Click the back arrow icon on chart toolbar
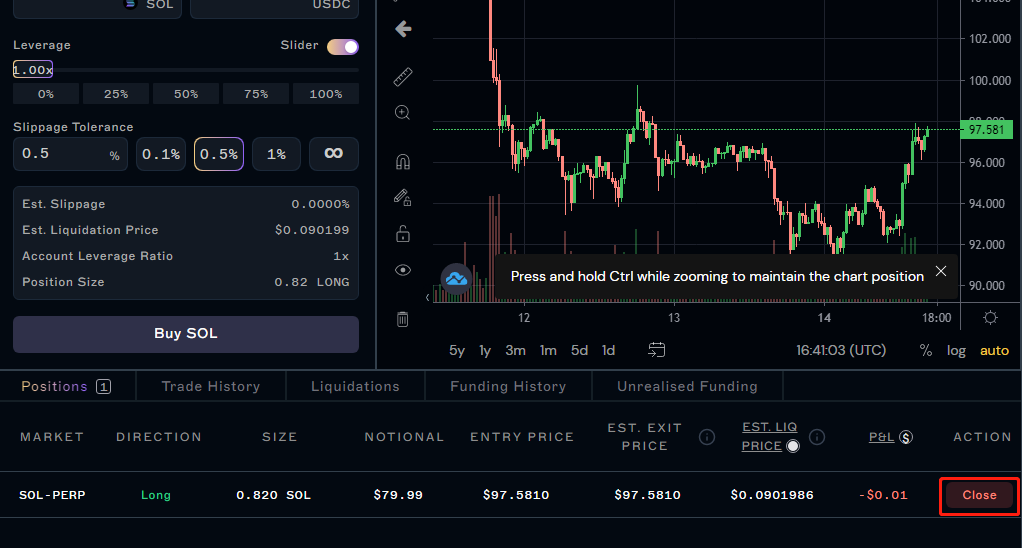The height and width of the screenshot is (548, 1022). click(x=403, y=29)
